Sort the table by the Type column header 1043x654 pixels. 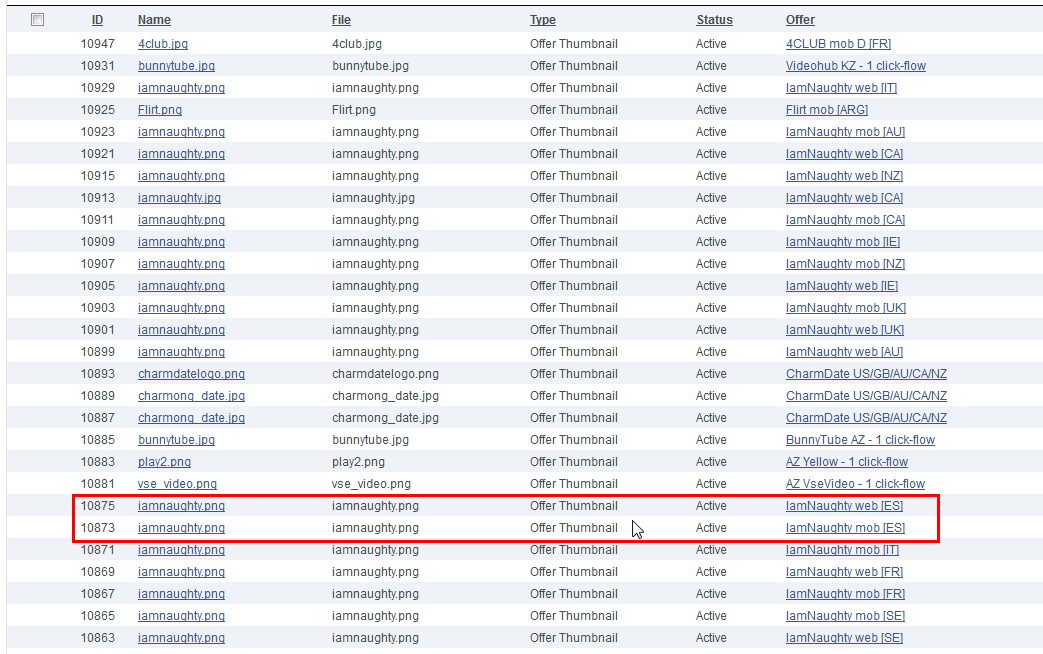[x=543, y=20]
